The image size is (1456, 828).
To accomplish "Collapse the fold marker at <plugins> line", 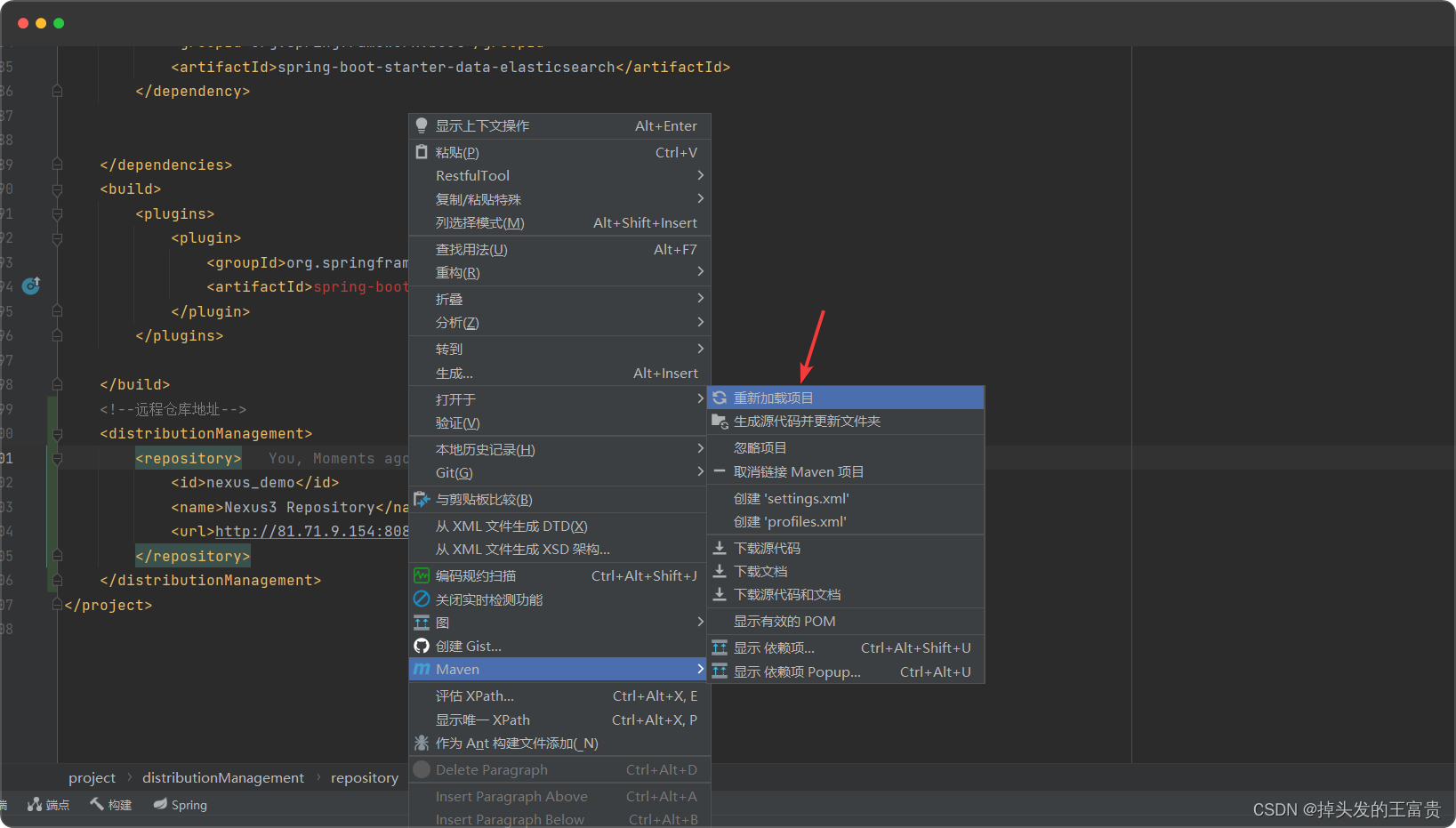I will pyautogui.click(x=57, y=214).
